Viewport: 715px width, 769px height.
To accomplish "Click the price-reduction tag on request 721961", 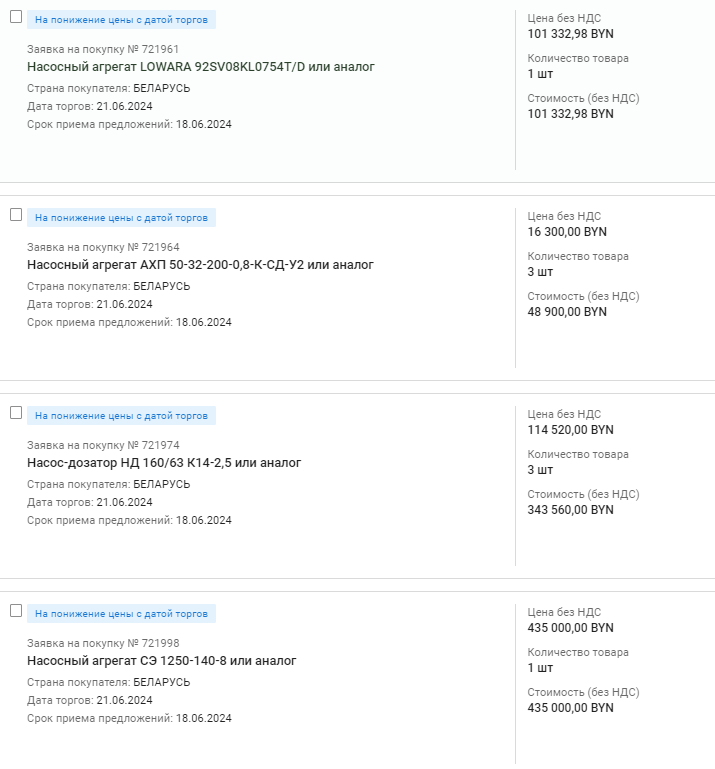I will tap(121, 20).
